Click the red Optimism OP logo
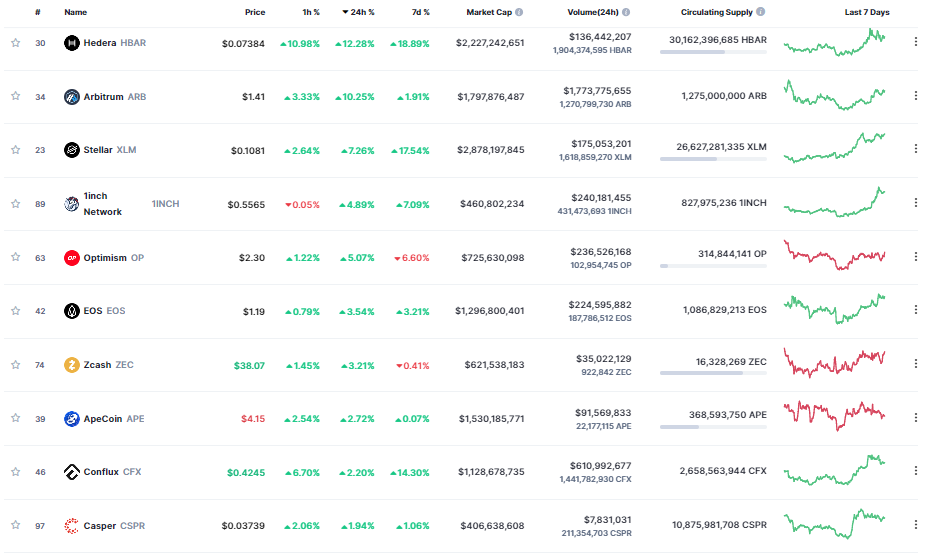This screenshot has width=930, height=553. pyautogui.click(x=72, y=258)
